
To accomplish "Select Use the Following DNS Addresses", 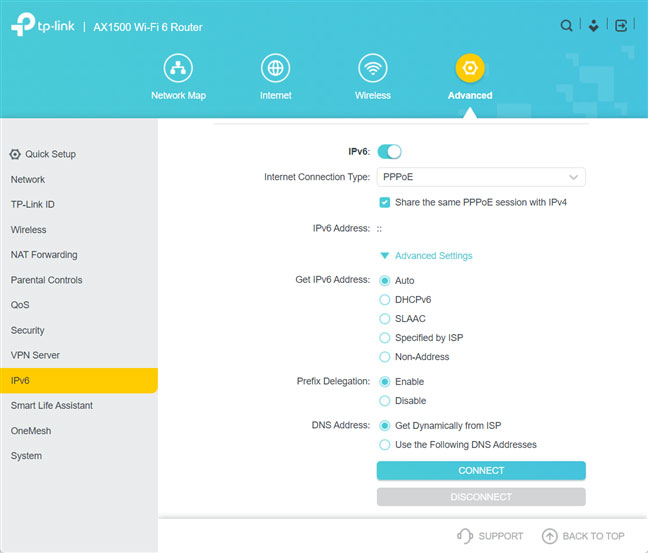I will pos(385,444).
